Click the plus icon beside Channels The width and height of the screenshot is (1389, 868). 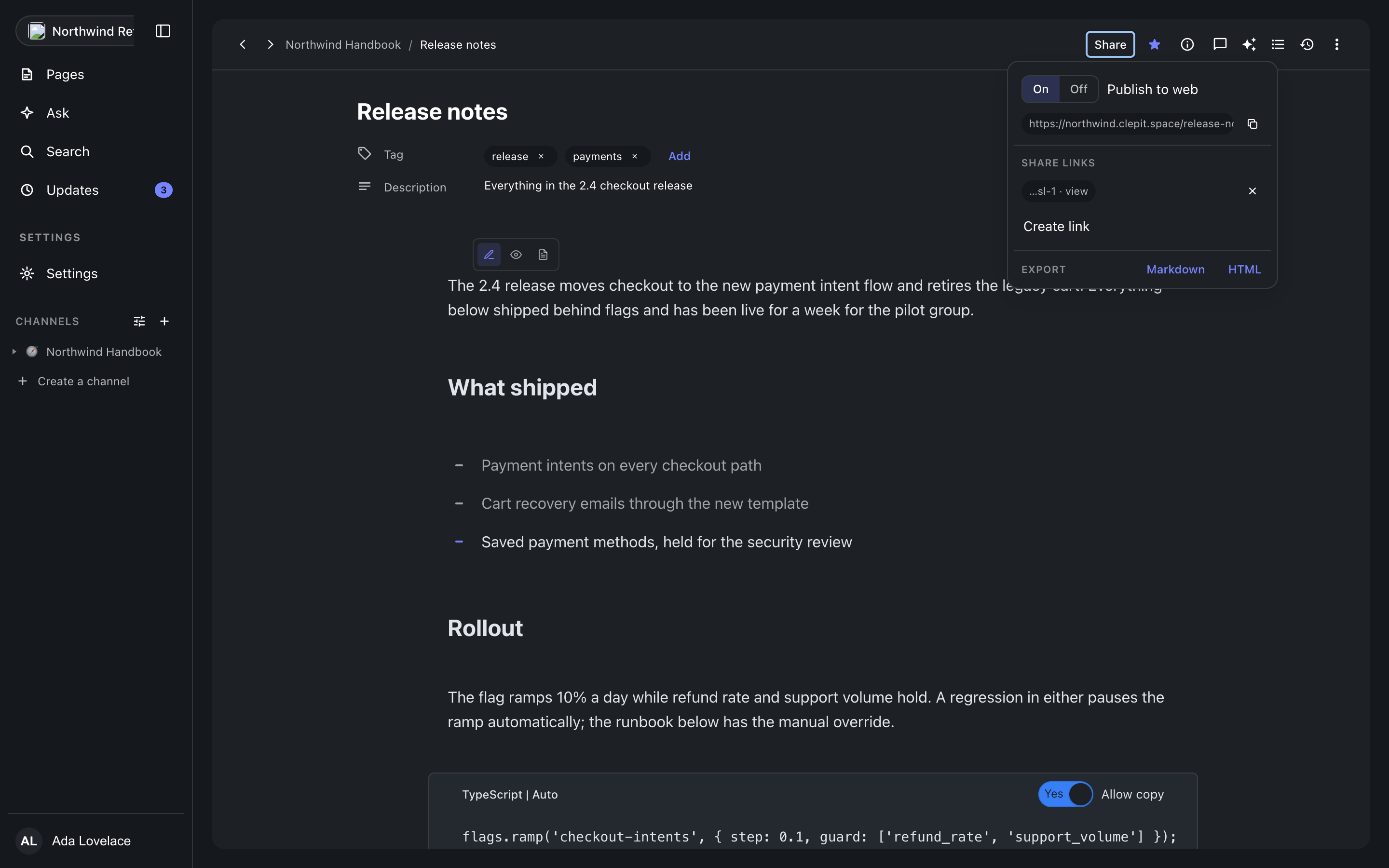[165, 322]
